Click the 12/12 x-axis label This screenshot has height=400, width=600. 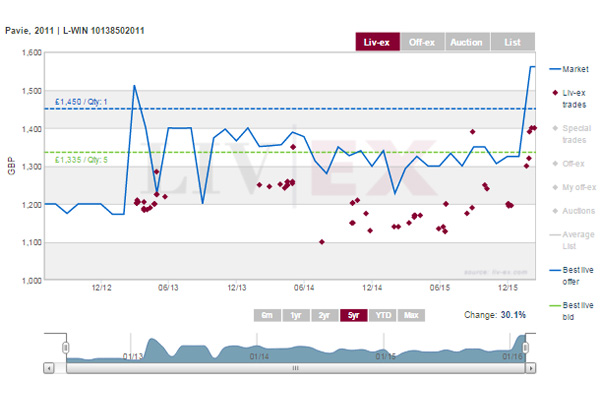[x=101, y=287]
